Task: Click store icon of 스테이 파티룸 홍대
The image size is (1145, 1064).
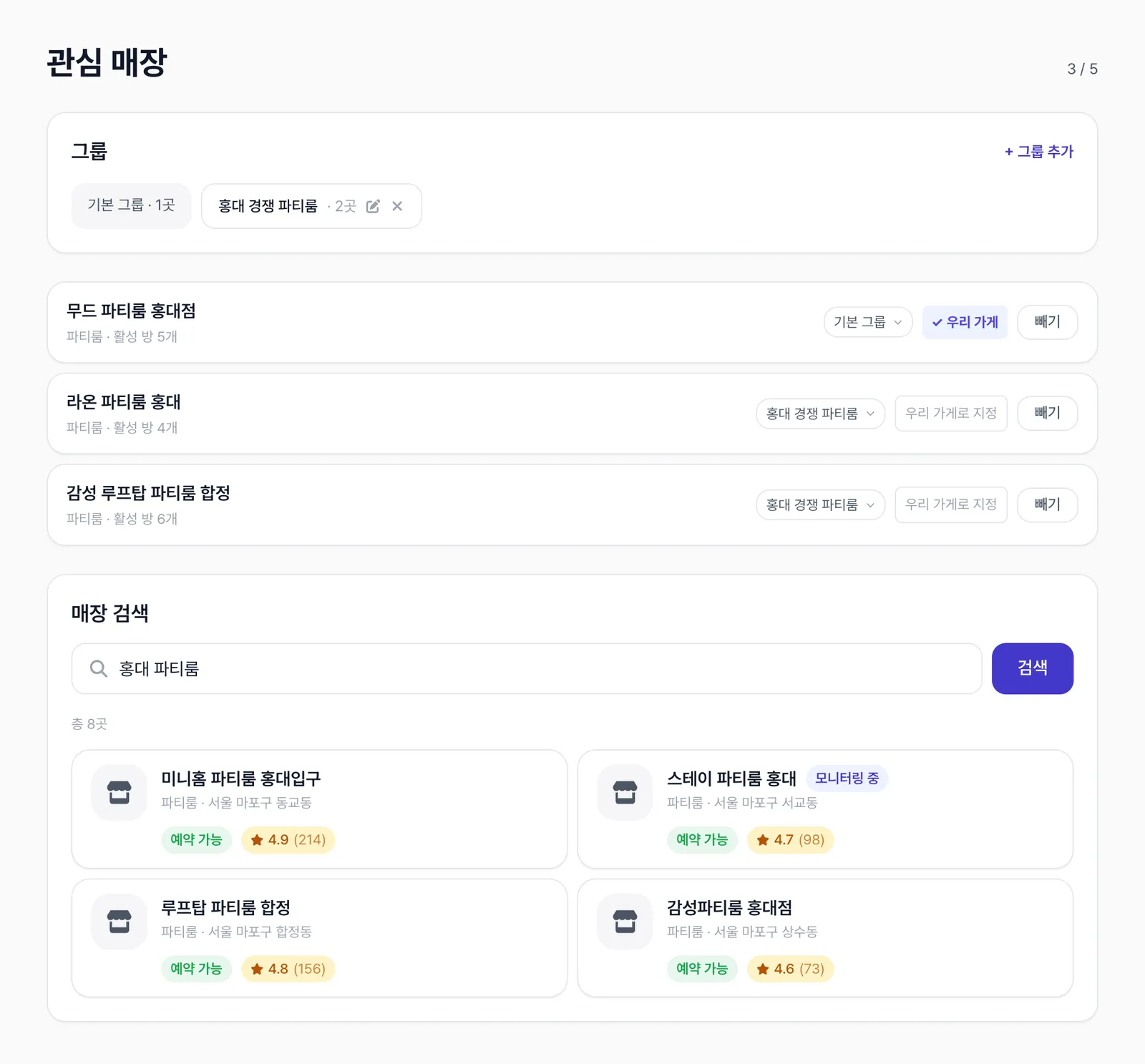Action: (x=625, y=793)
